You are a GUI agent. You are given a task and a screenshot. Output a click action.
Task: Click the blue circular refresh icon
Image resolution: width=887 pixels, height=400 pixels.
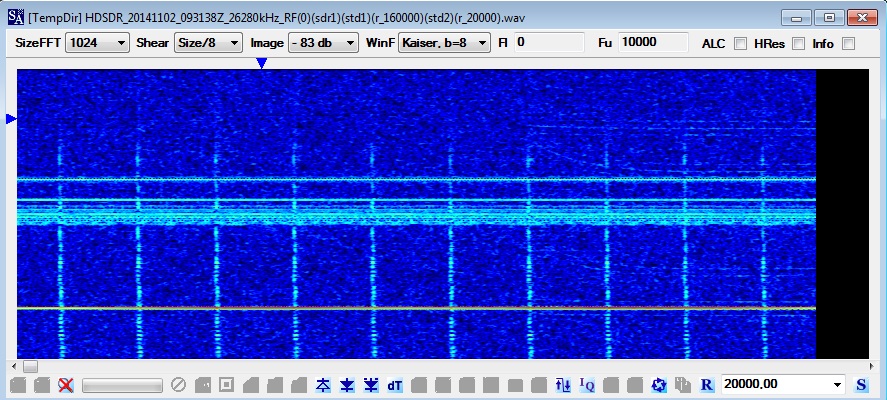659,385
